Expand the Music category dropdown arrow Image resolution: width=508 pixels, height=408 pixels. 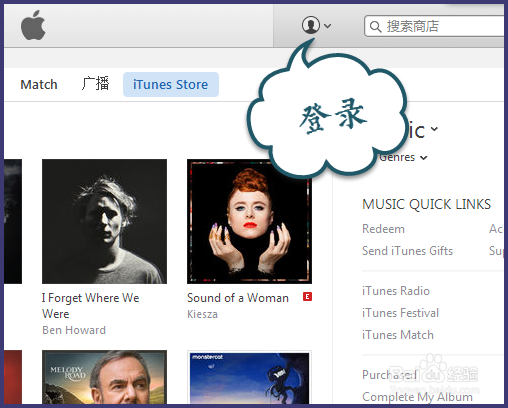tap(434, 129)
